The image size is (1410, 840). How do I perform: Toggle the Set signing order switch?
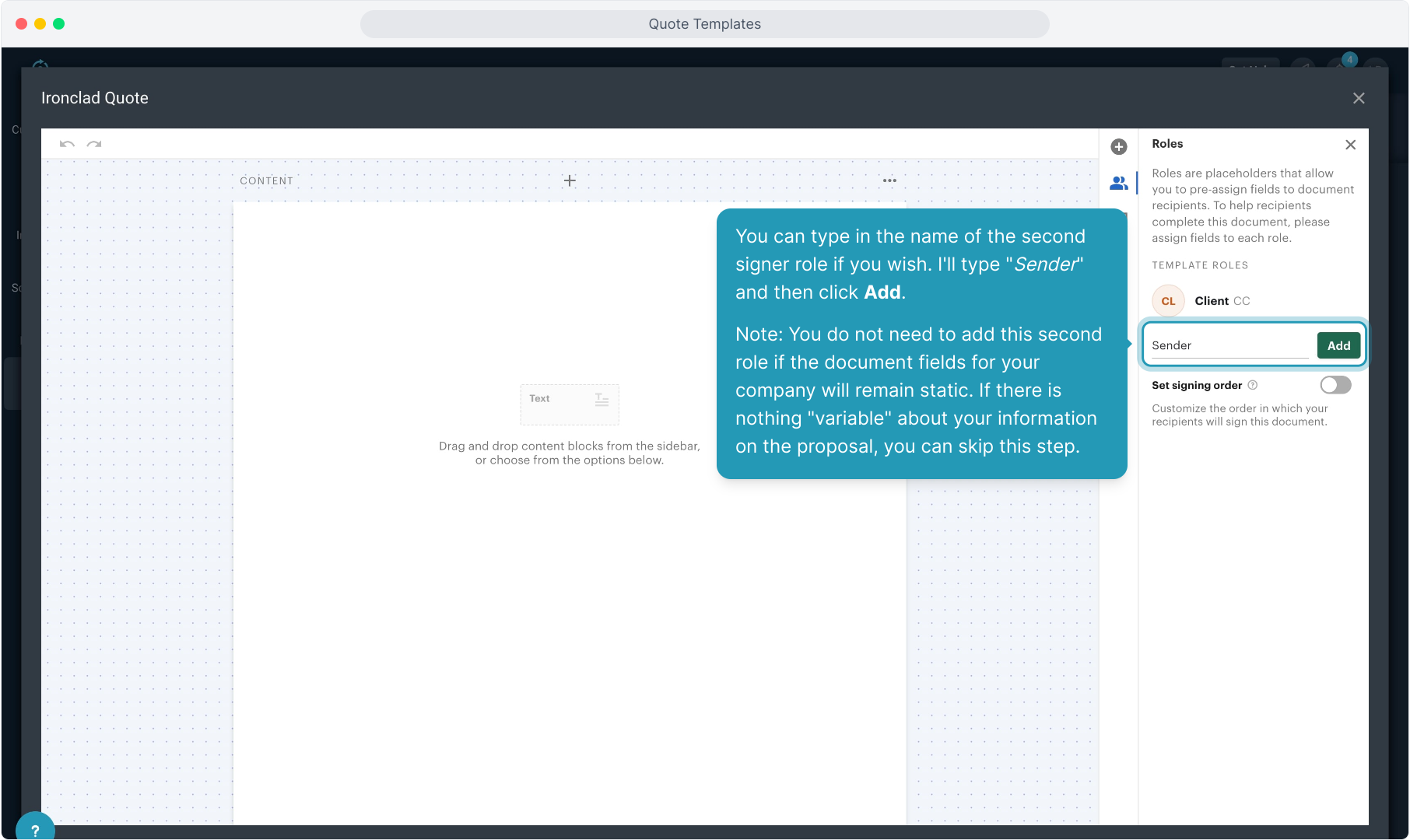(x=1335, y=385)
